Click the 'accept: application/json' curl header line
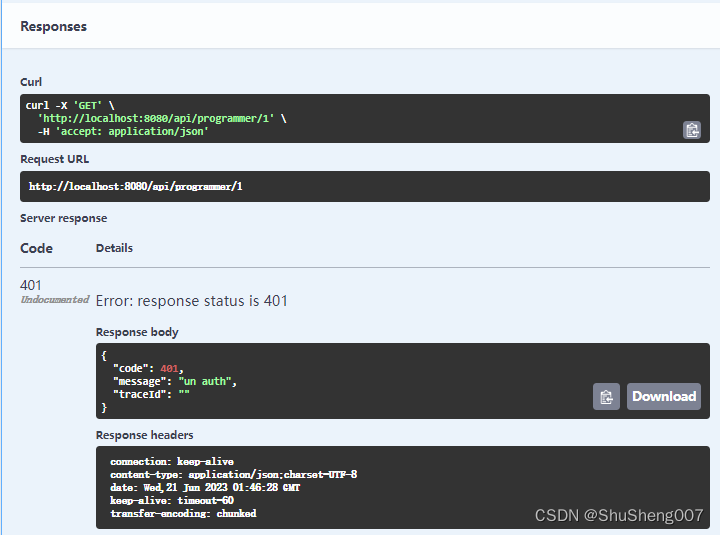Screen dimensions: 720x535 click(x=132, y=131)
